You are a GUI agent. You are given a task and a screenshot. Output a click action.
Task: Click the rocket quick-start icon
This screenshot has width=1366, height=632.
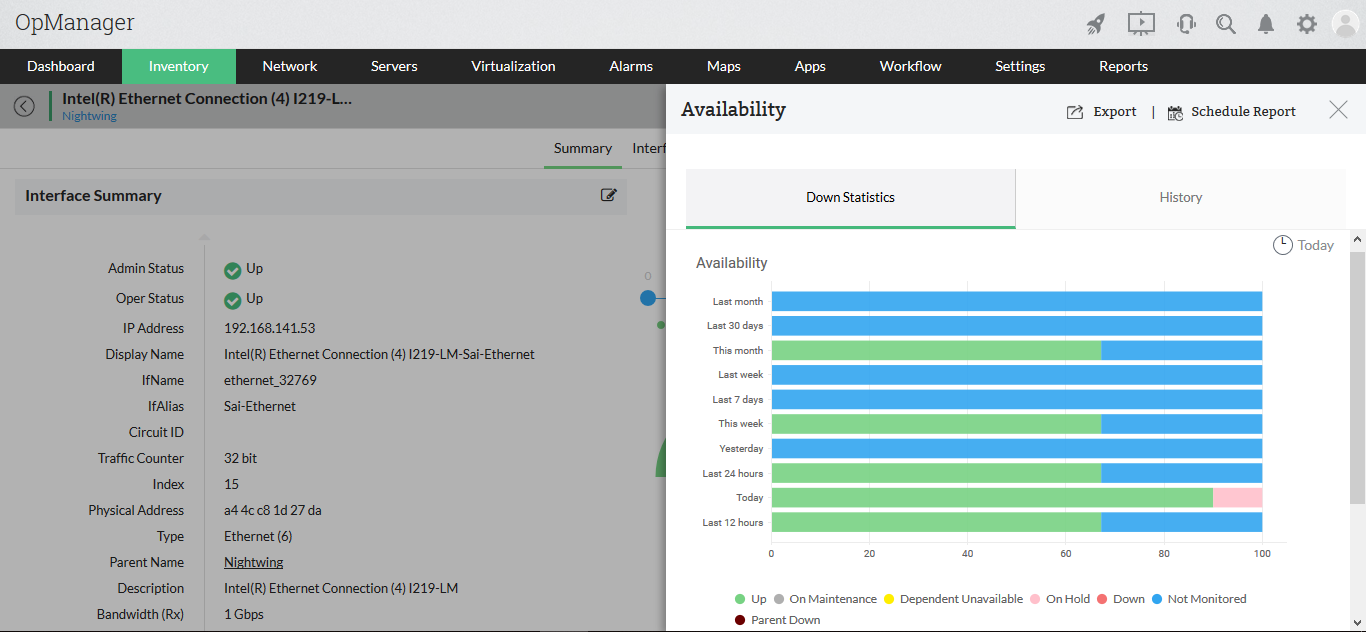(x=1096, y=24)
